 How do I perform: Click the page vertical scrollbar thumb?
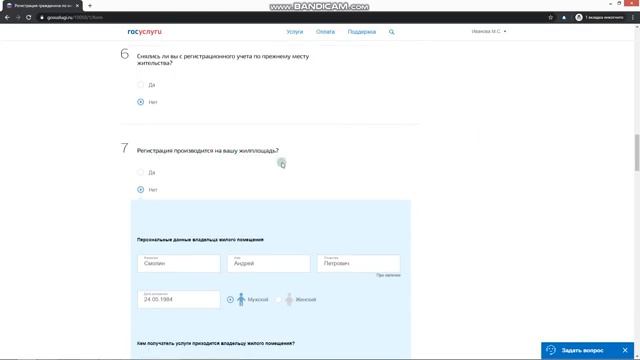(637, 152)
